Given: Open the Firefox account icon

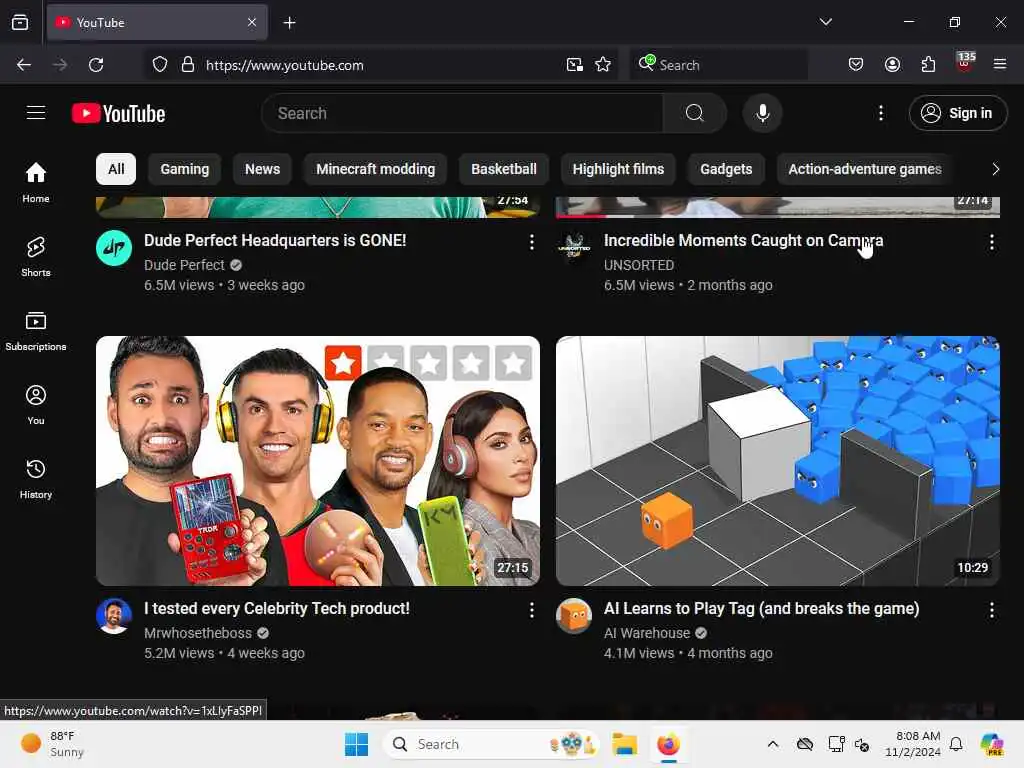Looking at the screenshot, I should [892, 65].
